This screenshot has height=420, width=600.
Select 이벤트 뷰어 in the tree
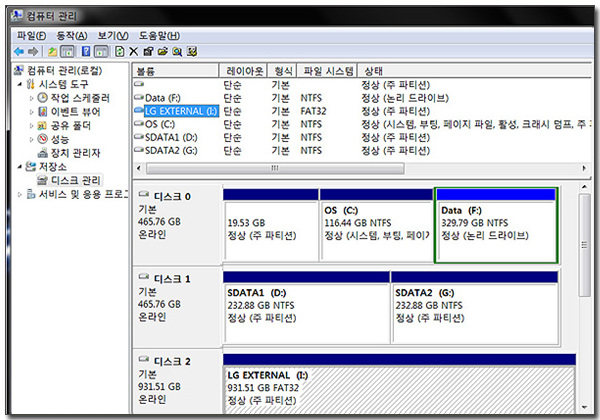(75, 112)
